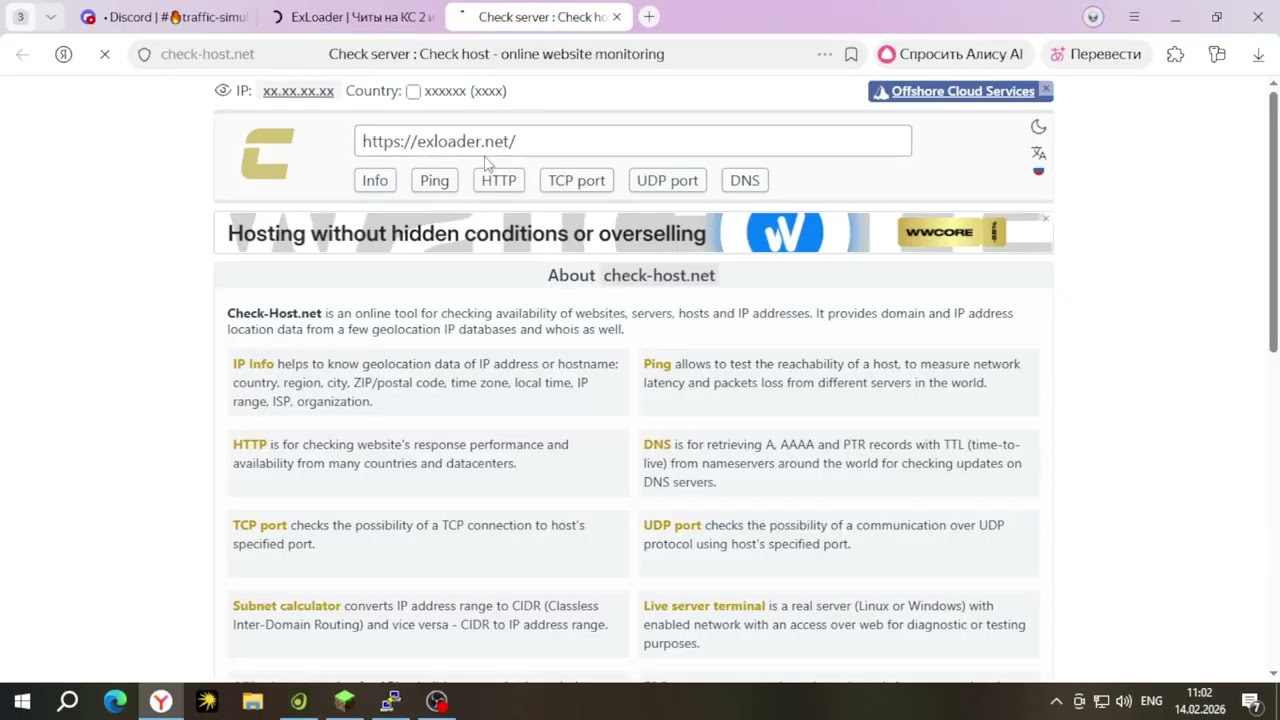Close the hosting banner advertisement
The height and width of the screenshot is (720, 1280).
pyautogui.click(x=1046, y=218)
